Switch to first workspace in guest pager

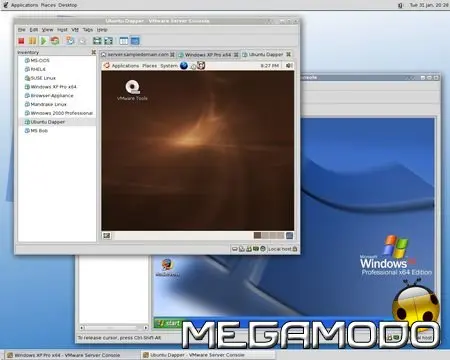257,236
